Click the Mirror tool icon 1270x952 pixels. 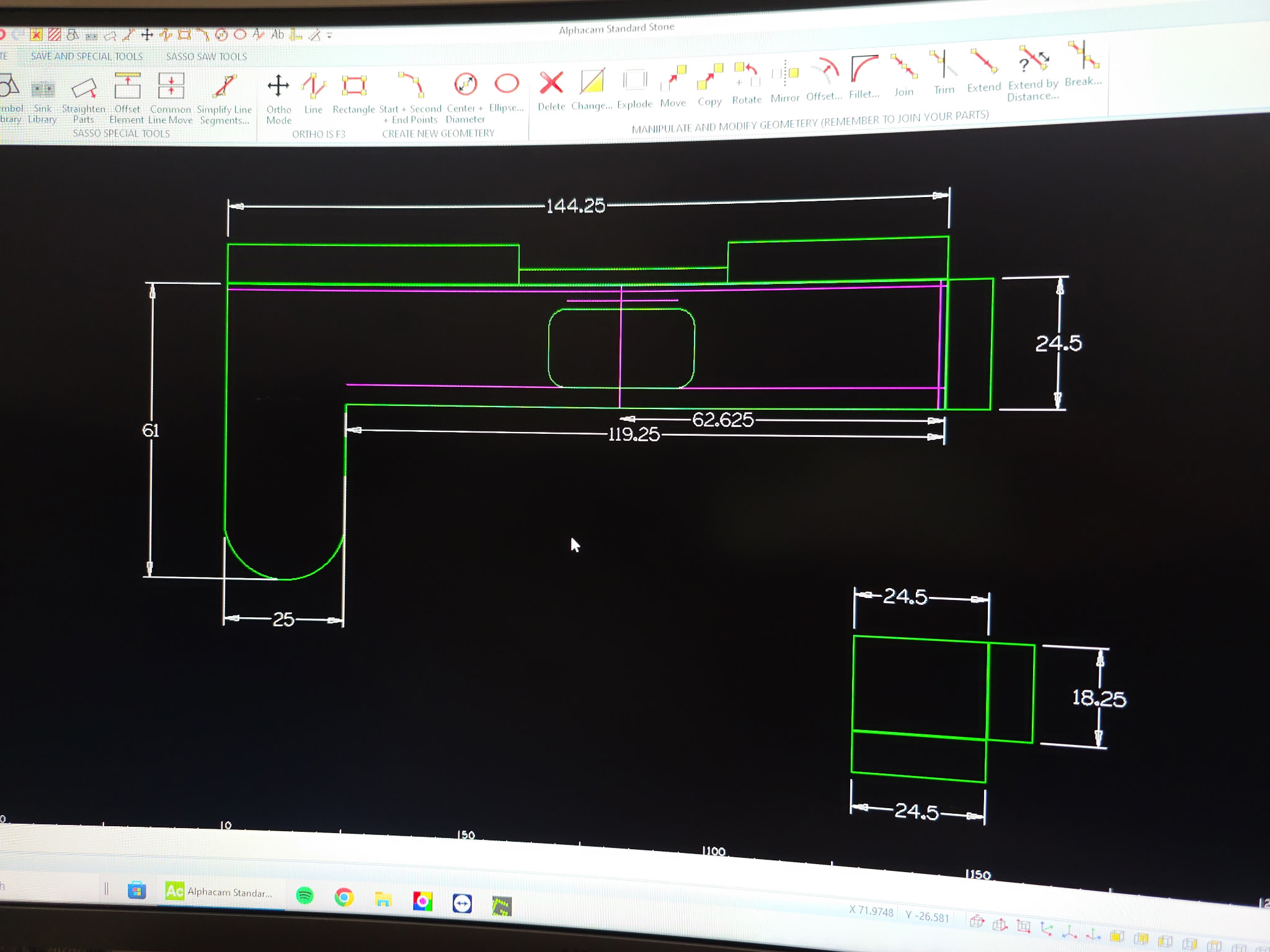(x=785, y=74)
